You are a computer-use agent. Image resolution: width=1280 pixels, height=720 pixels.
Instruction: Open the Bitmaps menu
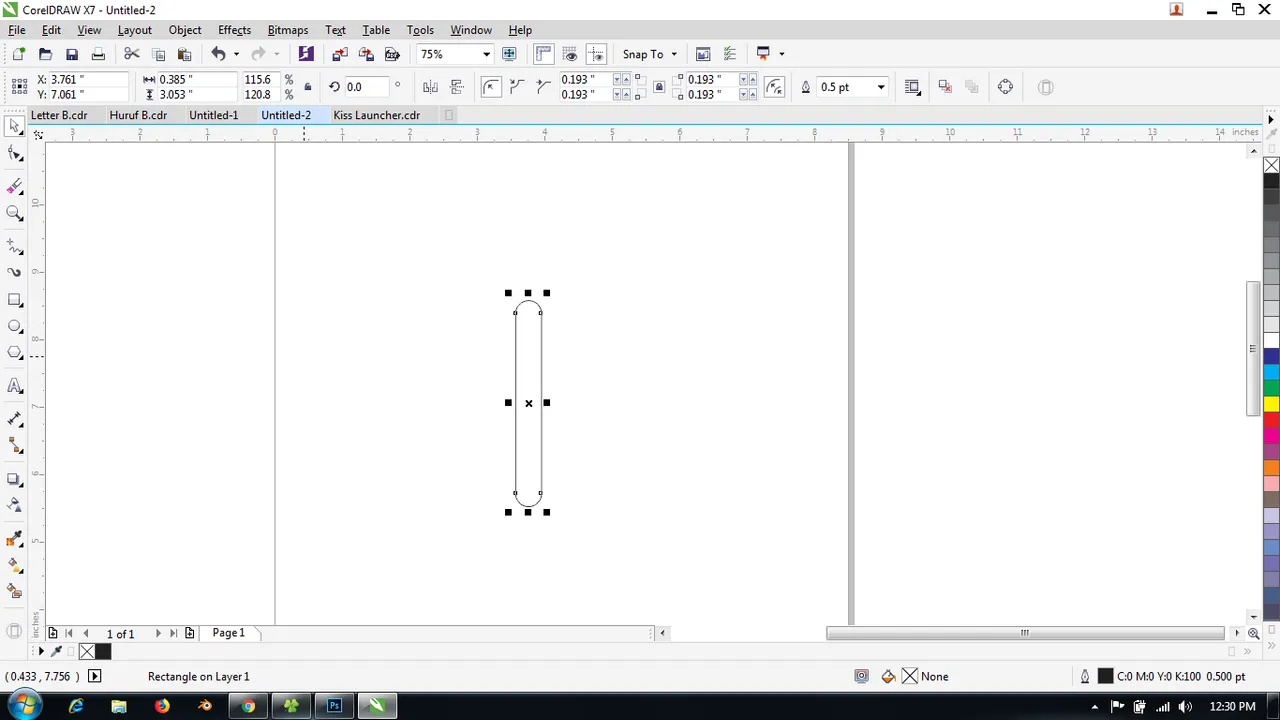[x=288, y=30]
